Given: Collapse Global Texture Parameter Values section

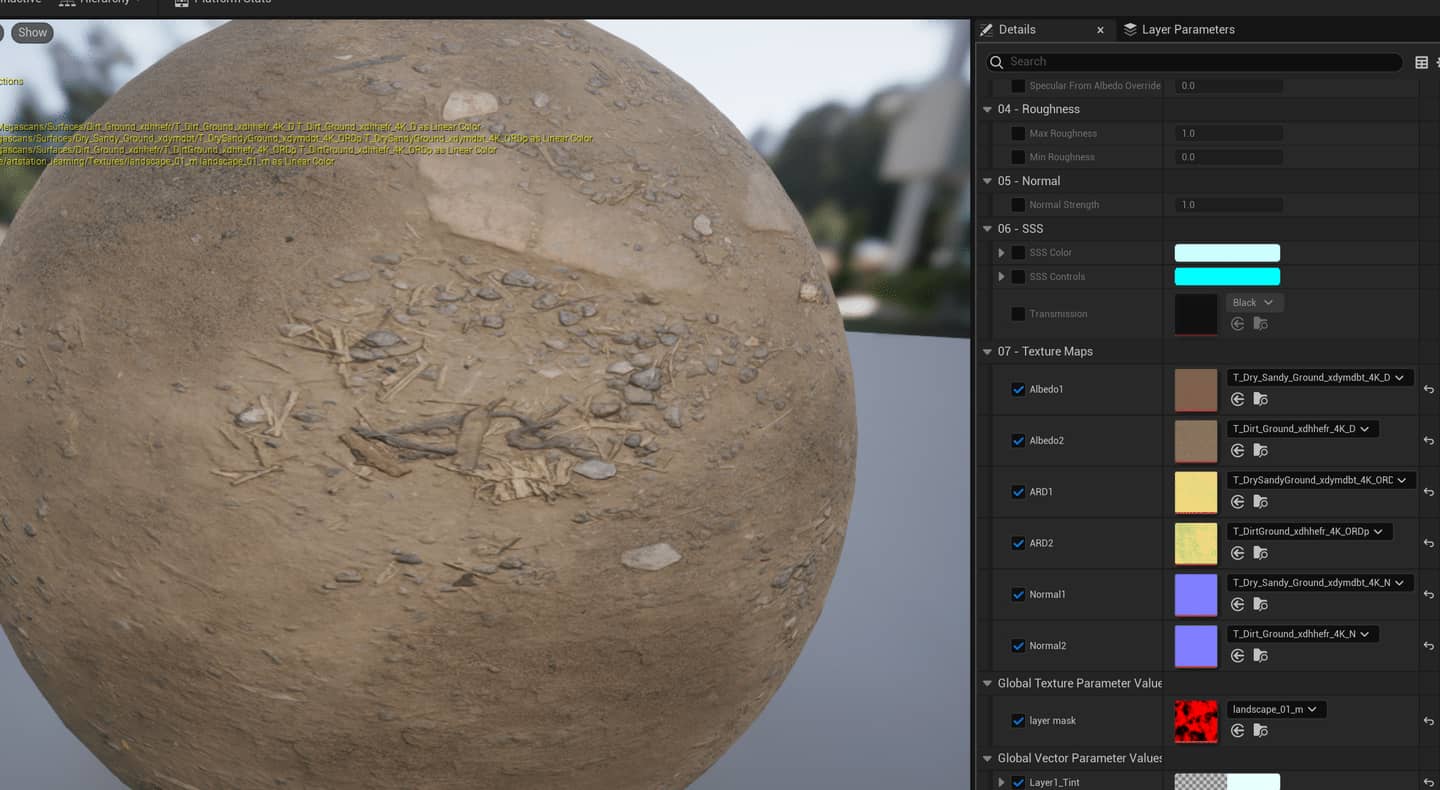Looking at the screenshot, I should [x=988, y=683].
